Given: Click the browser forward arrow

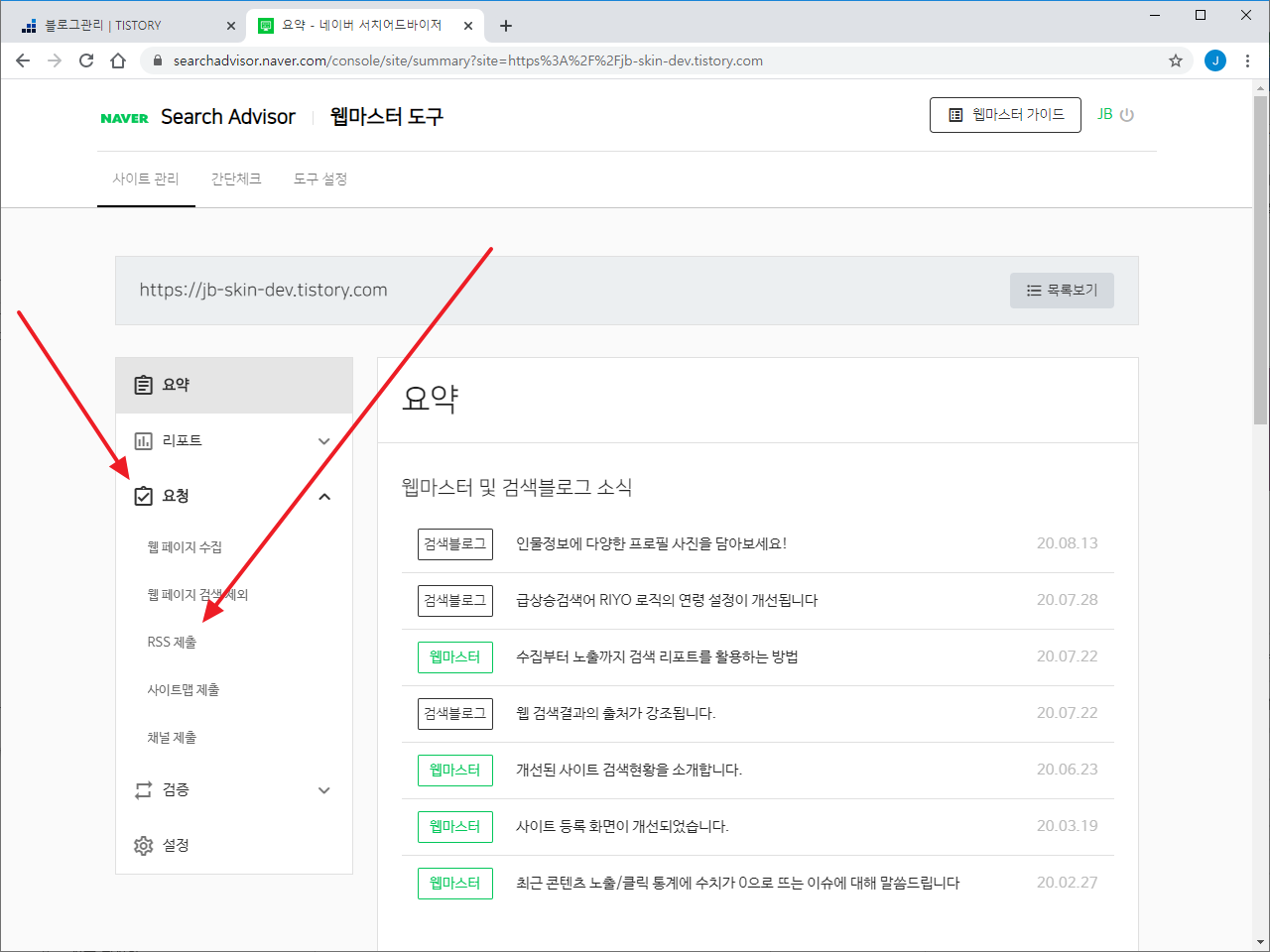Looking at the screenshot, I should coord(55,60).
